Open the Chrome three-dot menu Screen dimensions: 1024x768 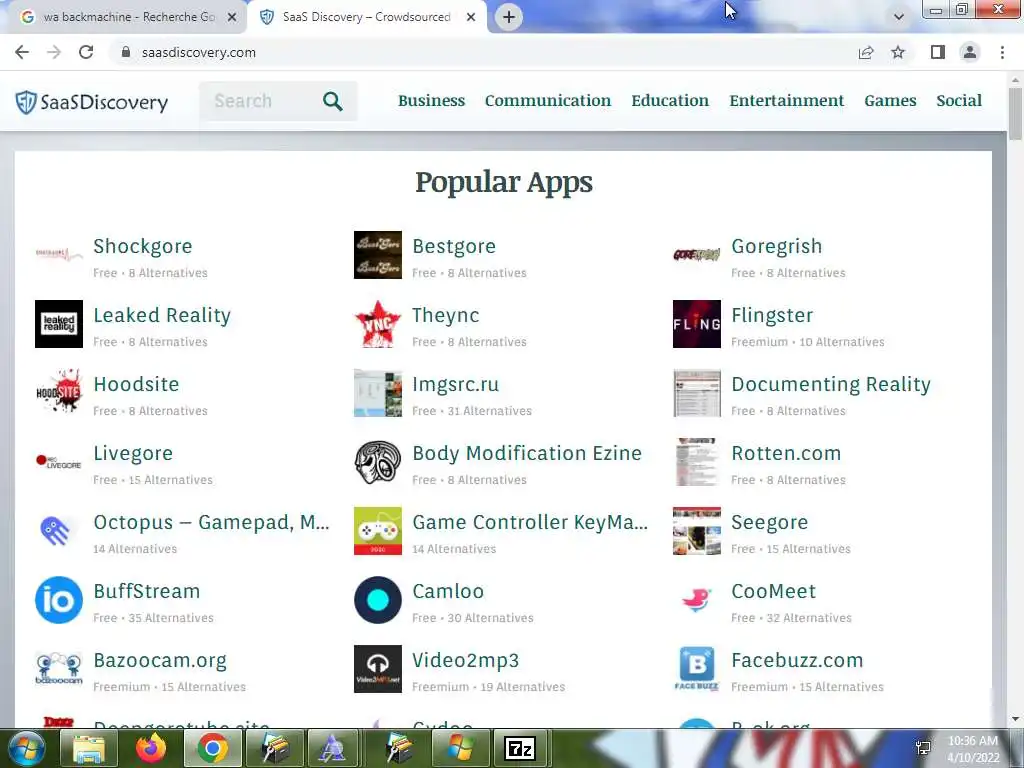(x=1002, y=52)
